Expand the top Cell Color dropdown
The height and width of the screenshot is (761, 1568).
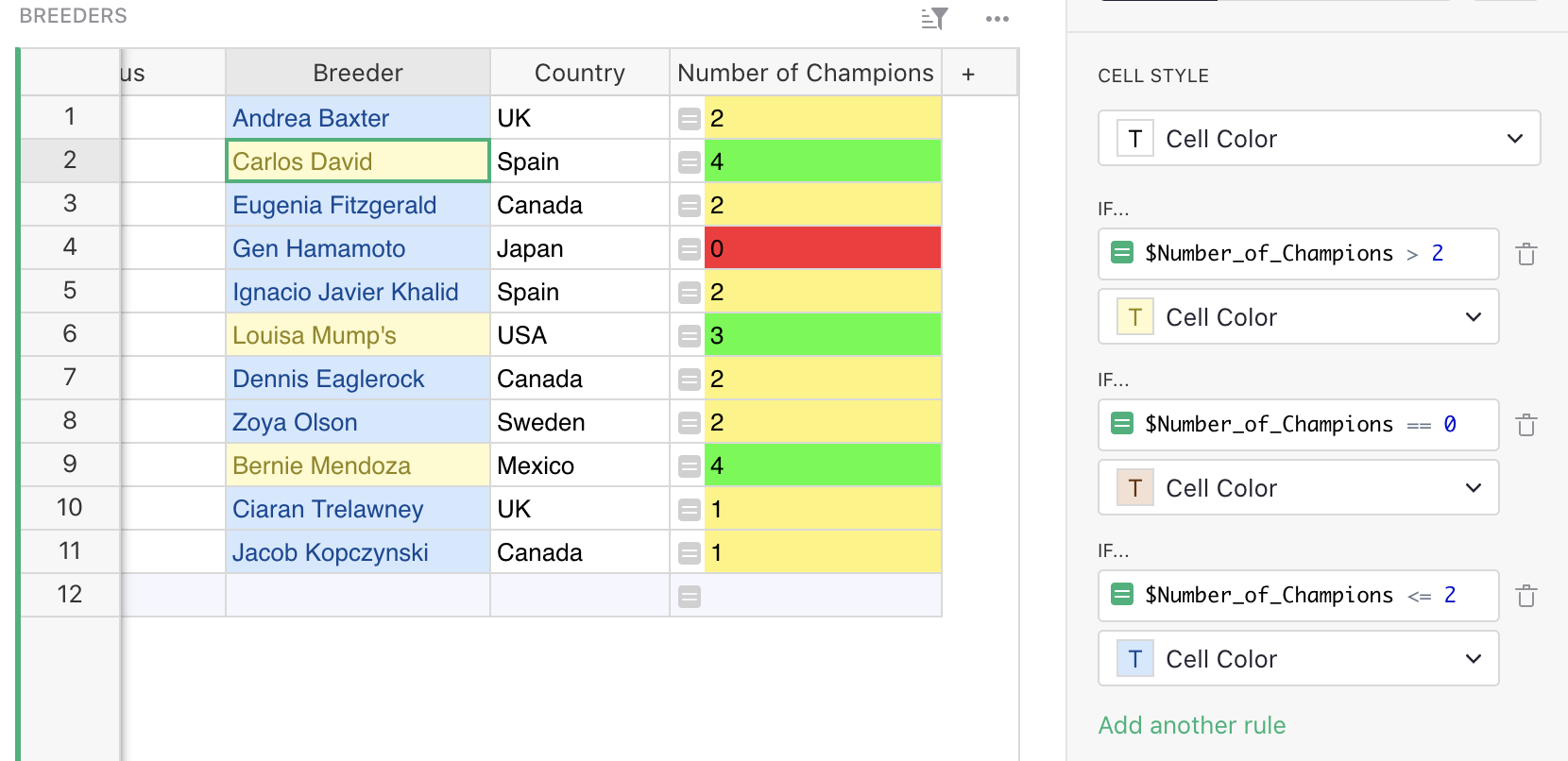pos(1319,138)
